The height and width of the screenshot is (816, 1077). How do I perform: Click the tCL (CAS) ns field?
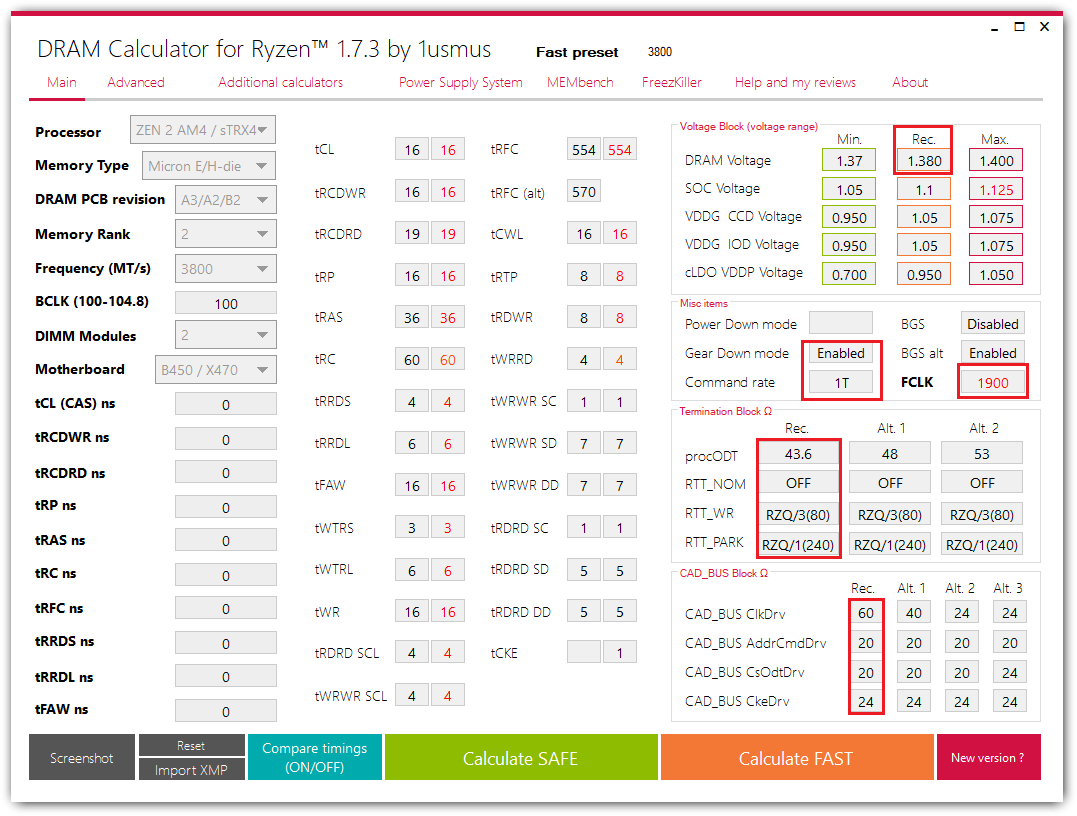click(x=226, y=404)
